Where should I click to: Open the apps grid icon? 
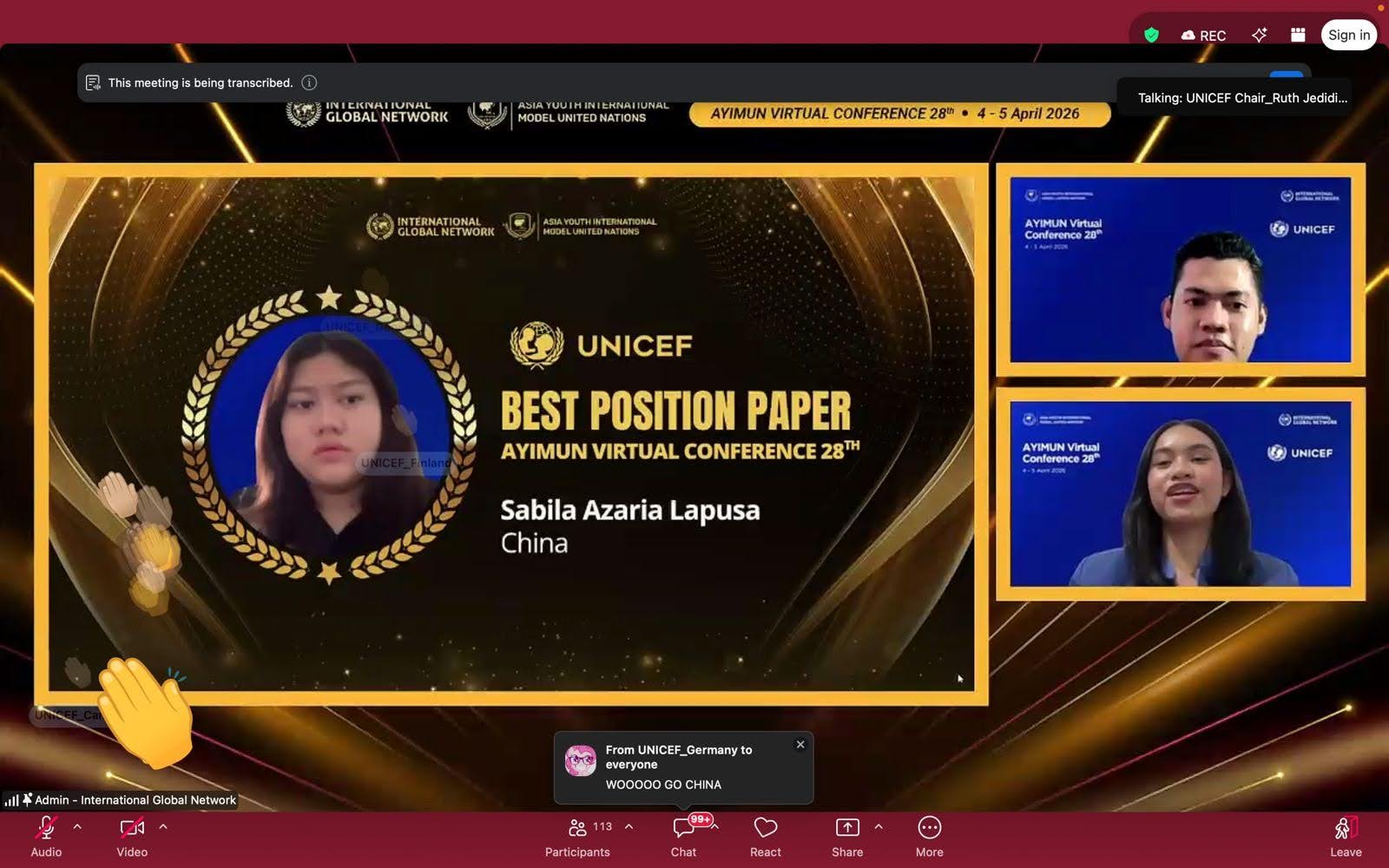click(x=1298, y=35)
